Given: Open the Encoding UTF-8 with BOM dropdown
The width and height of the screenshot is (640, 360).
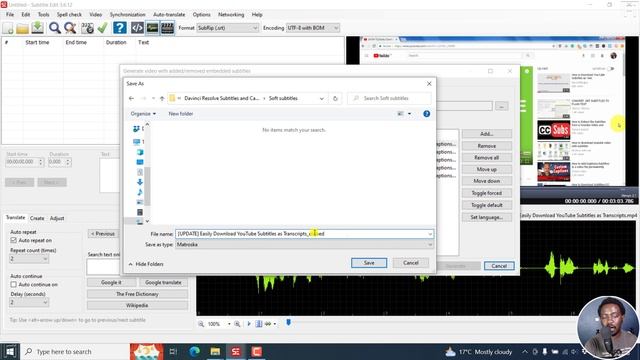Looking at the screenshot, I should click(x=313, y=28).
